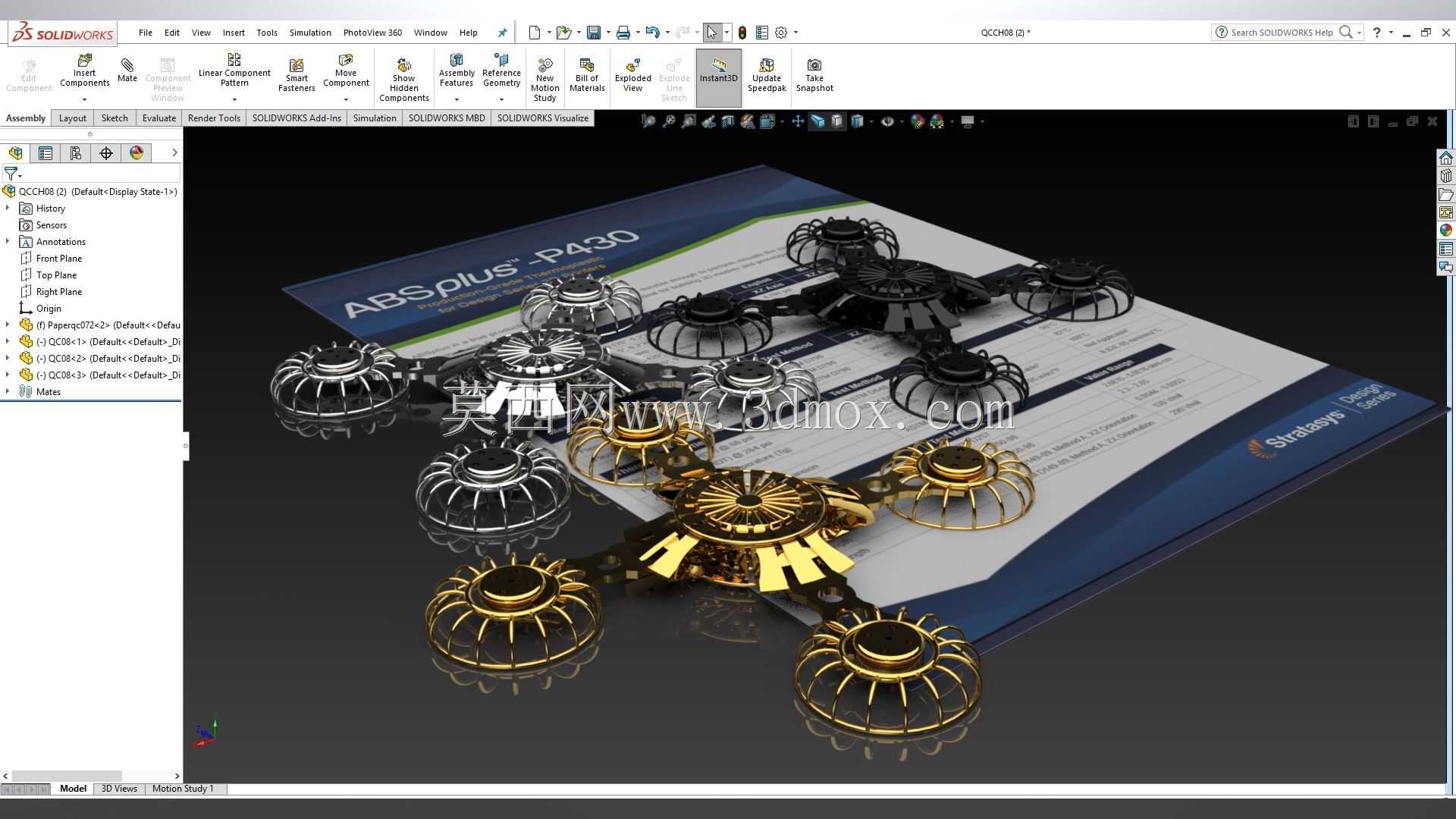This screenshot has width=1456, height=819.
Task: Open Linear Component Pattern tool
Action: tap(234, 71)
